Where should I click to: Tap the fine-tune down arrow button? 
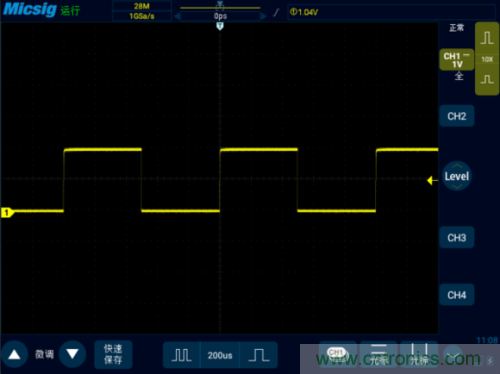(72, 354)
